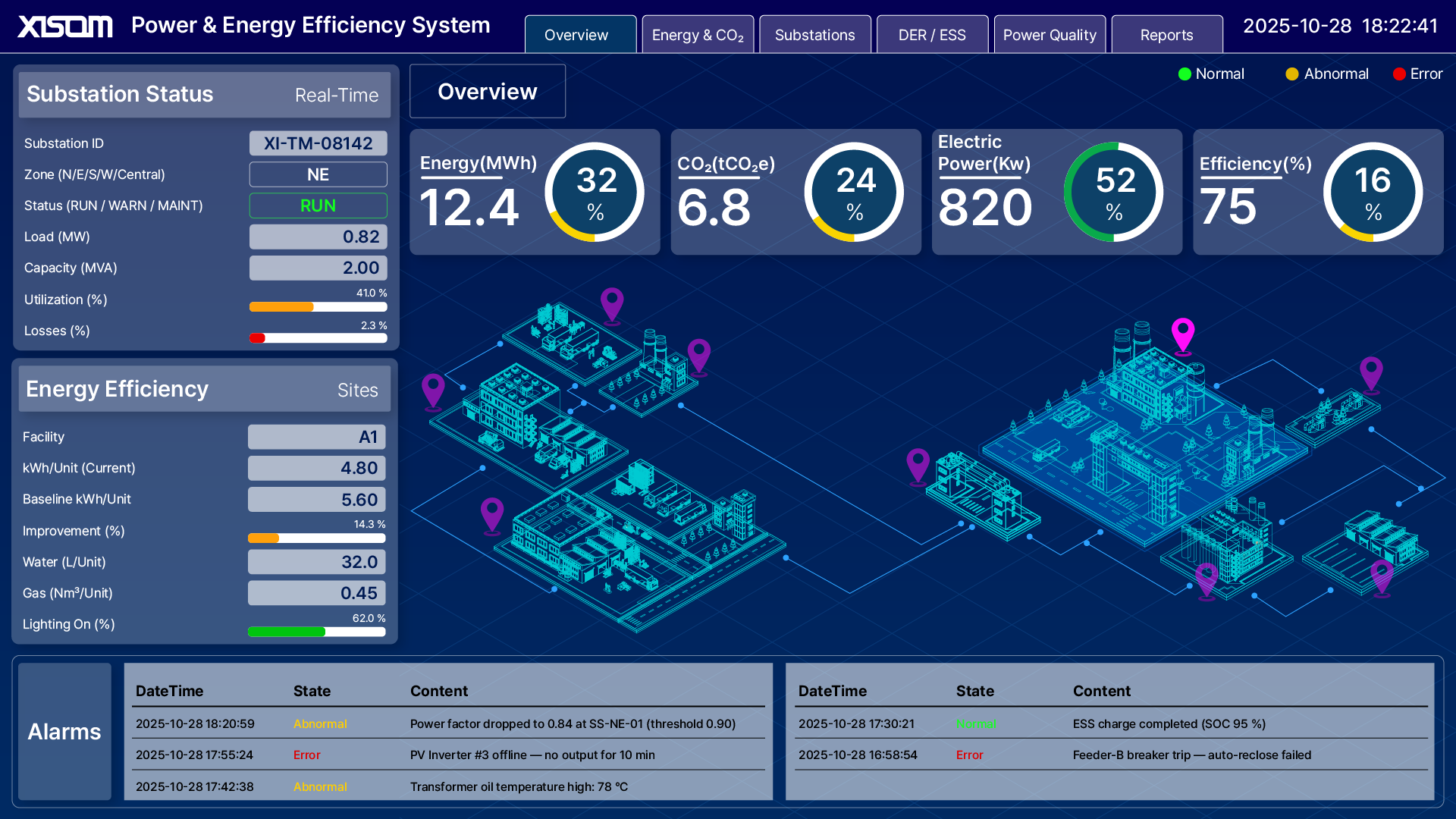Click the green Normal legend dot
Image resolution: width=1456 pixels, height=819 pixels.
coord(1185,74)
